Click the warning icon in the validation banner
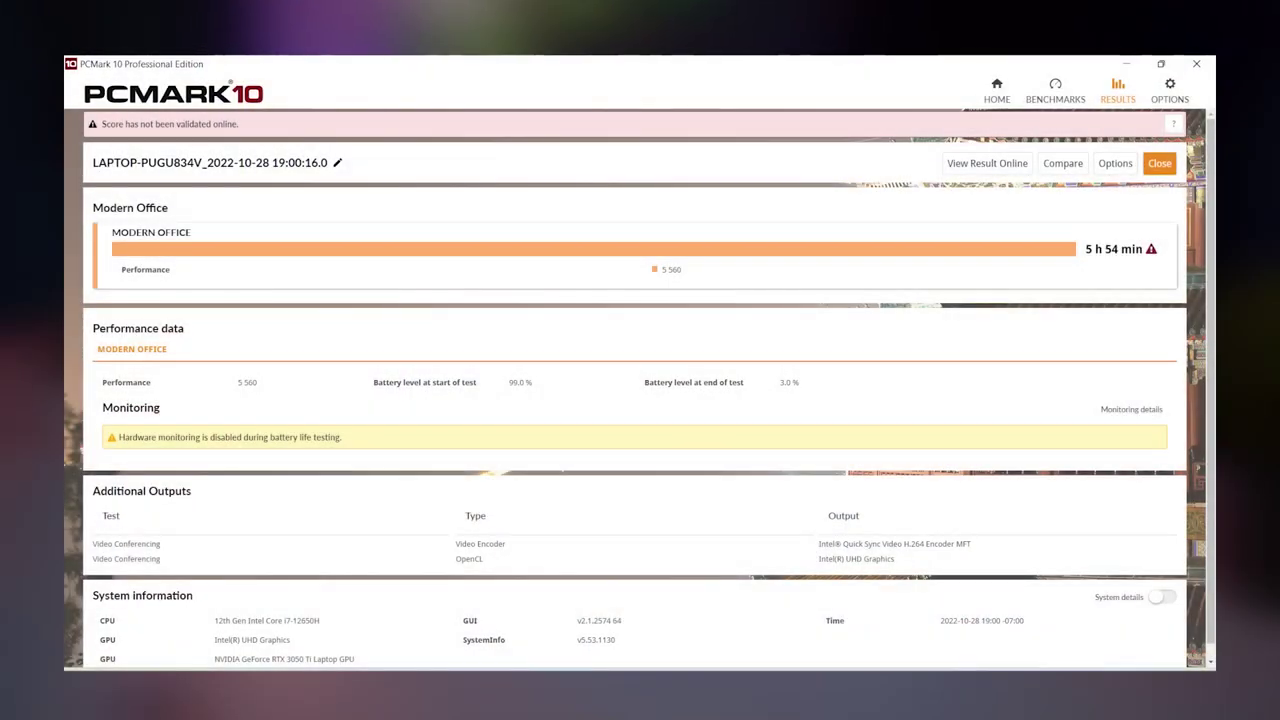 pos(93,124)
